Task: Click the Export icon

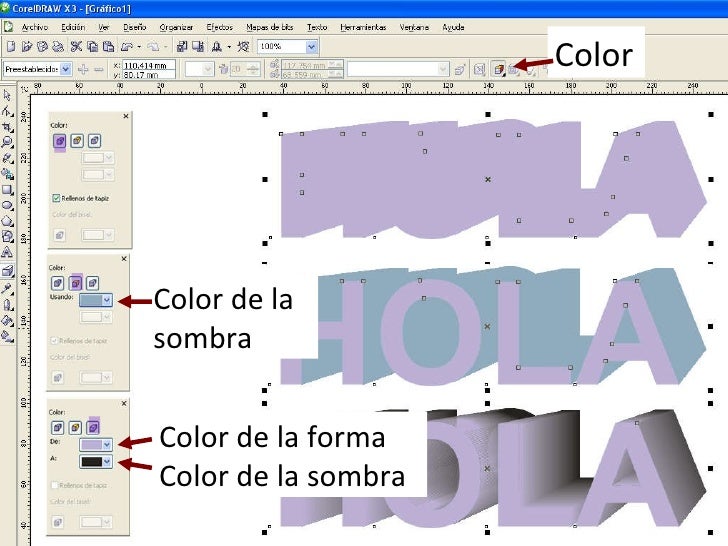Action: pos(198,46)
